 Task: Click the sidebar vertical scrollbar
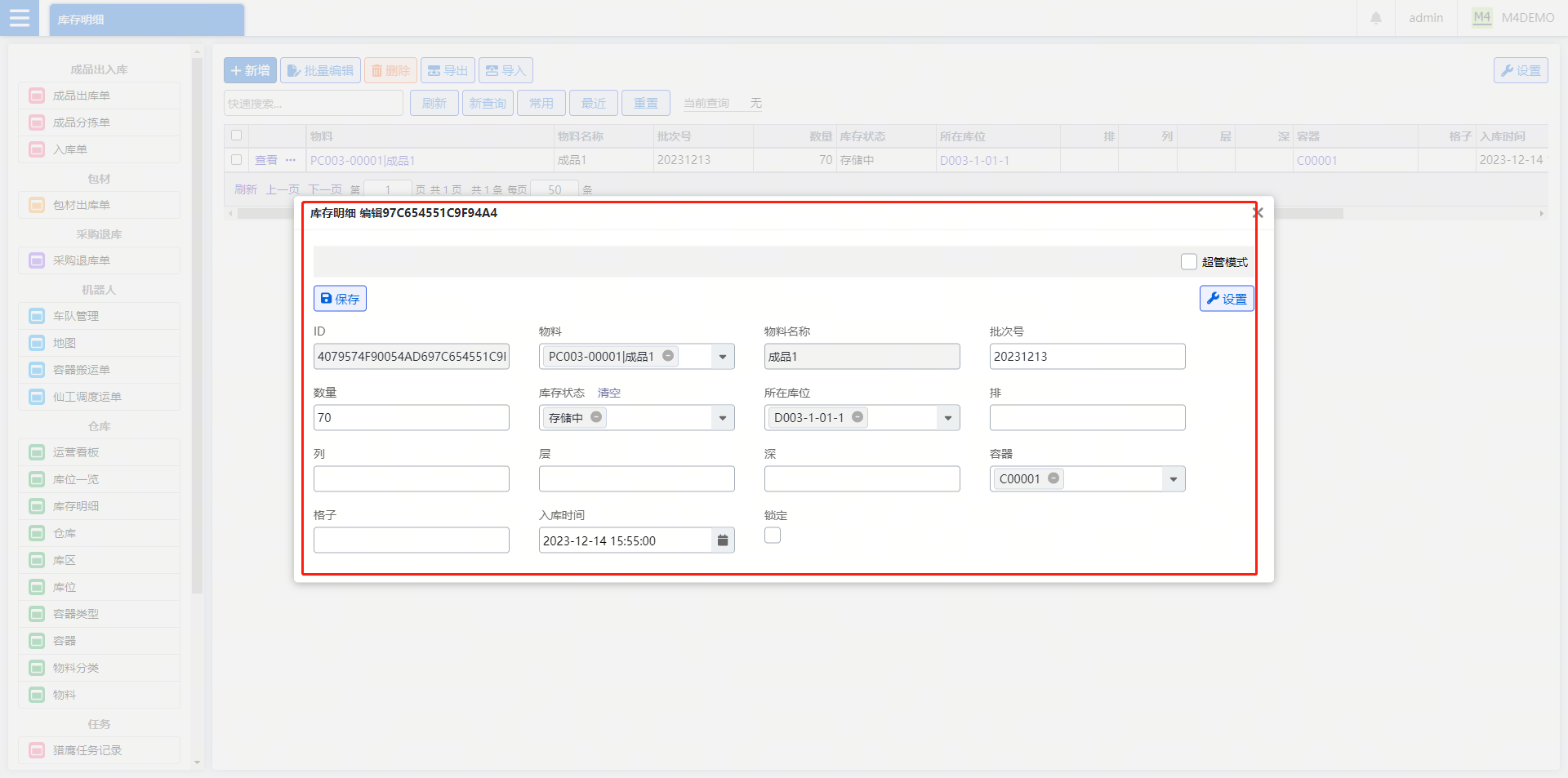point(197,327)
